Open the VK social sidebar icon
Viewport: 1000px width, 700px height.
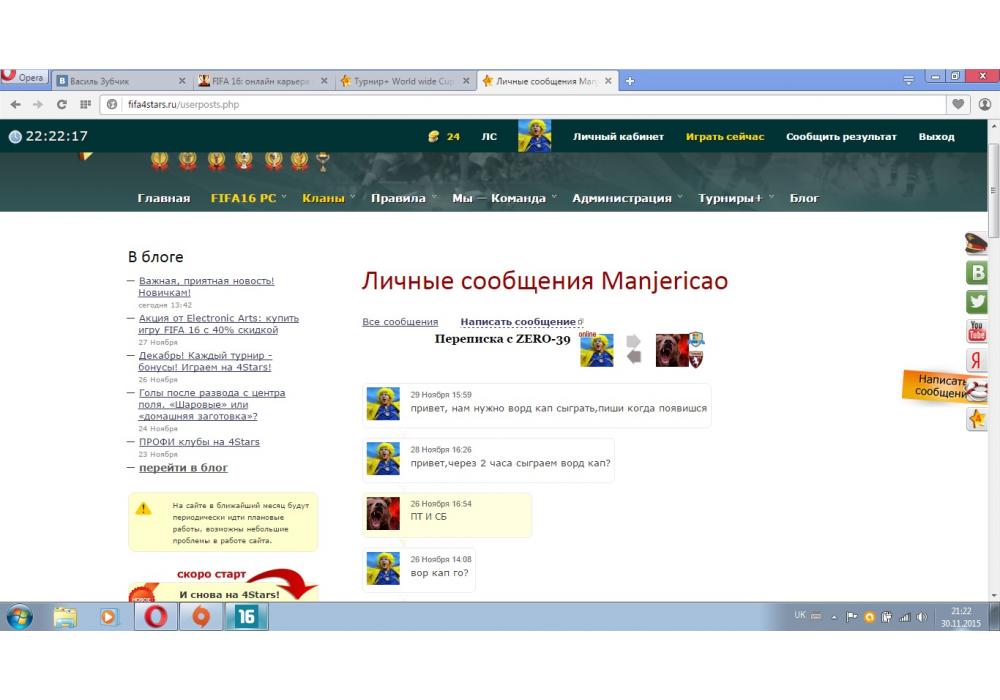click(976, 273)
